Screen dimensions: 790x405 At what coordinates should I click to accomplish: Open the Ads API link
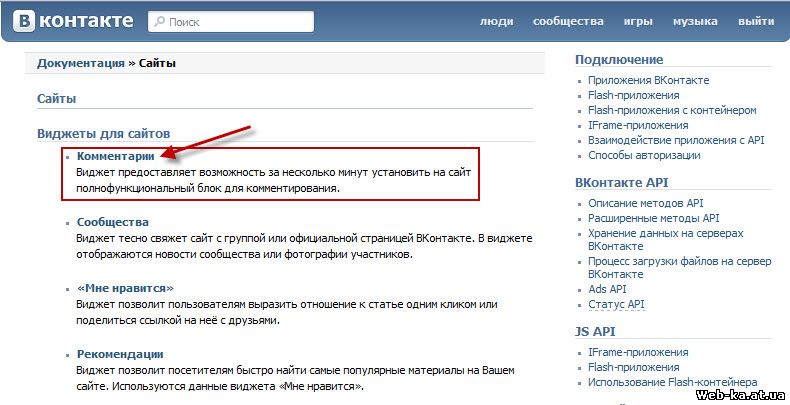pos(607,289)
